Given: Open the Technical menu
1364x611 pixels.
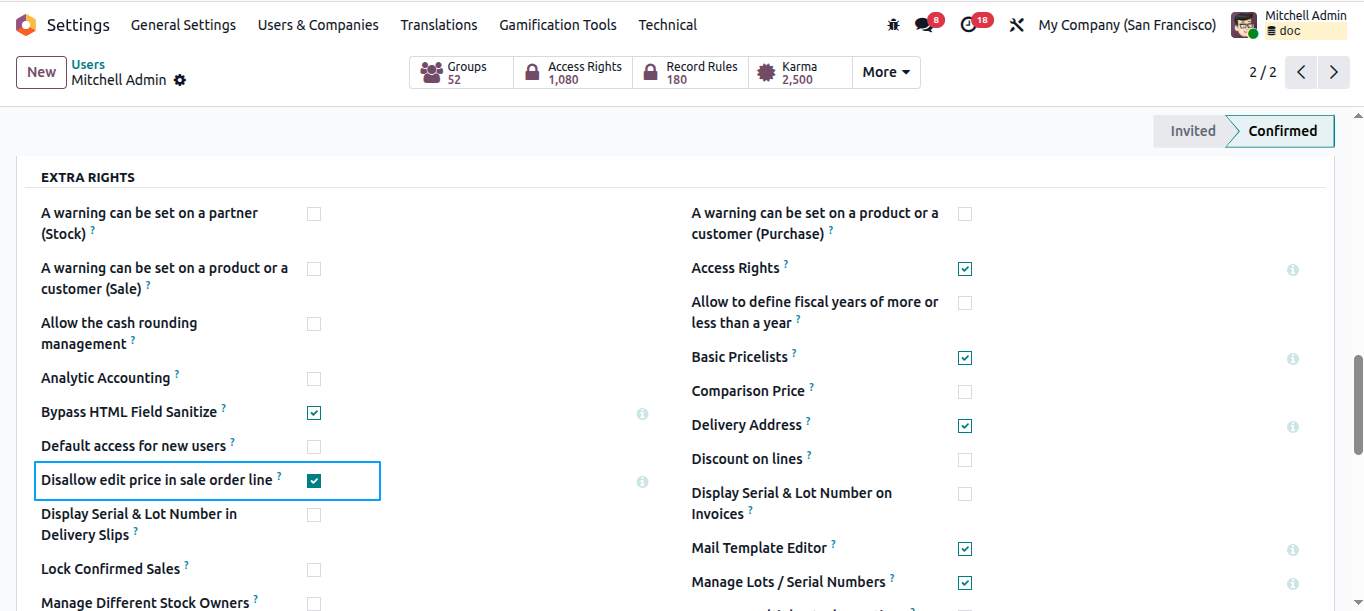Looking at the screenshot, I should pos(668,25).
